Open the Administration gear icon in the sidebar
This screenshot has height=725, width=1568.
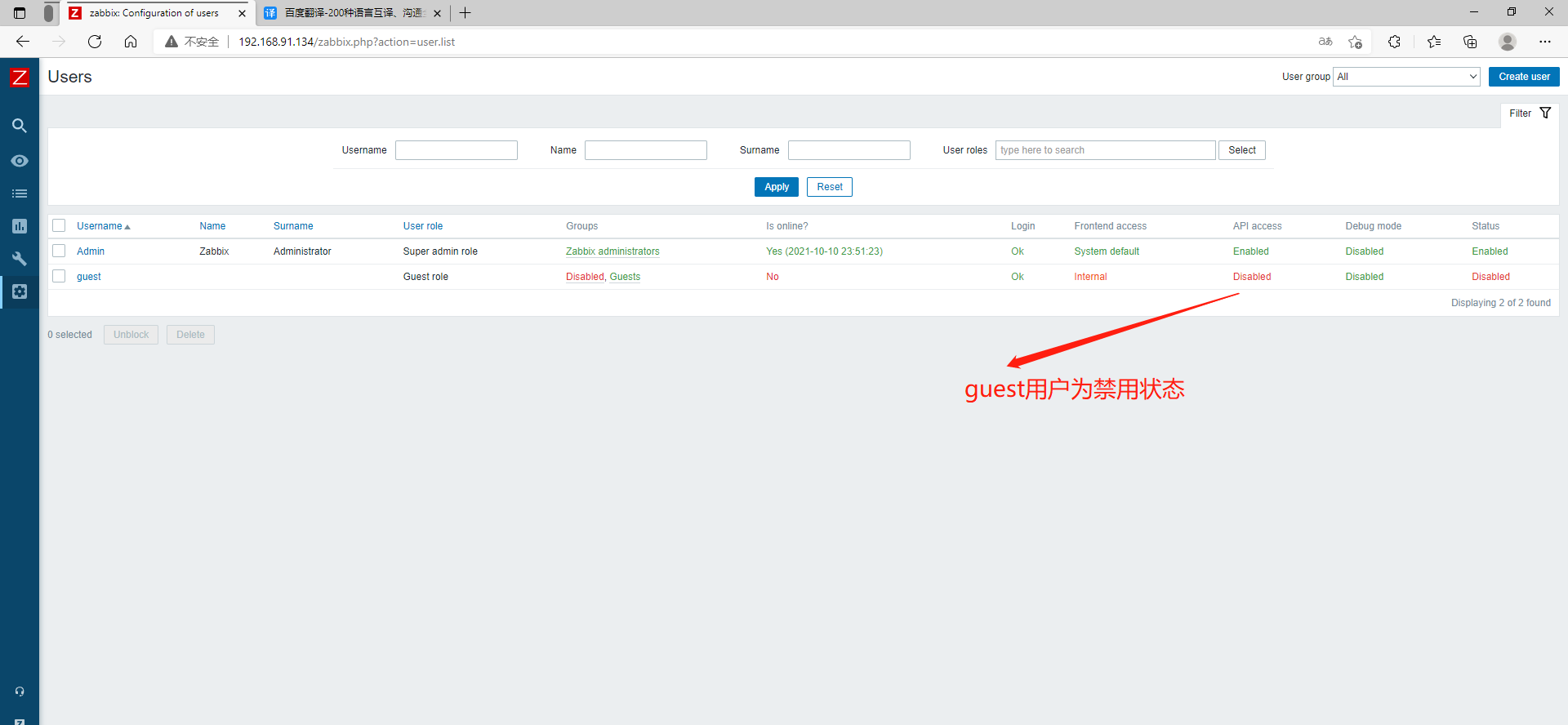pos(20,291)
